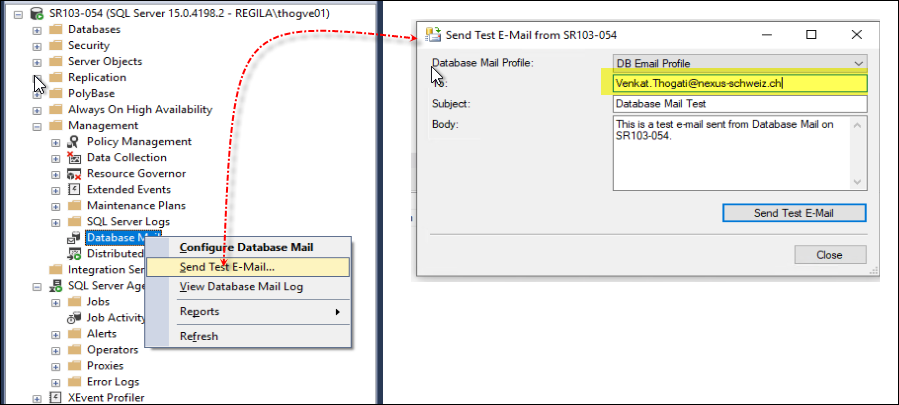899x405 pixels.
Task: Click the Always On High Availability folder icon
Action: pos(56,110)
